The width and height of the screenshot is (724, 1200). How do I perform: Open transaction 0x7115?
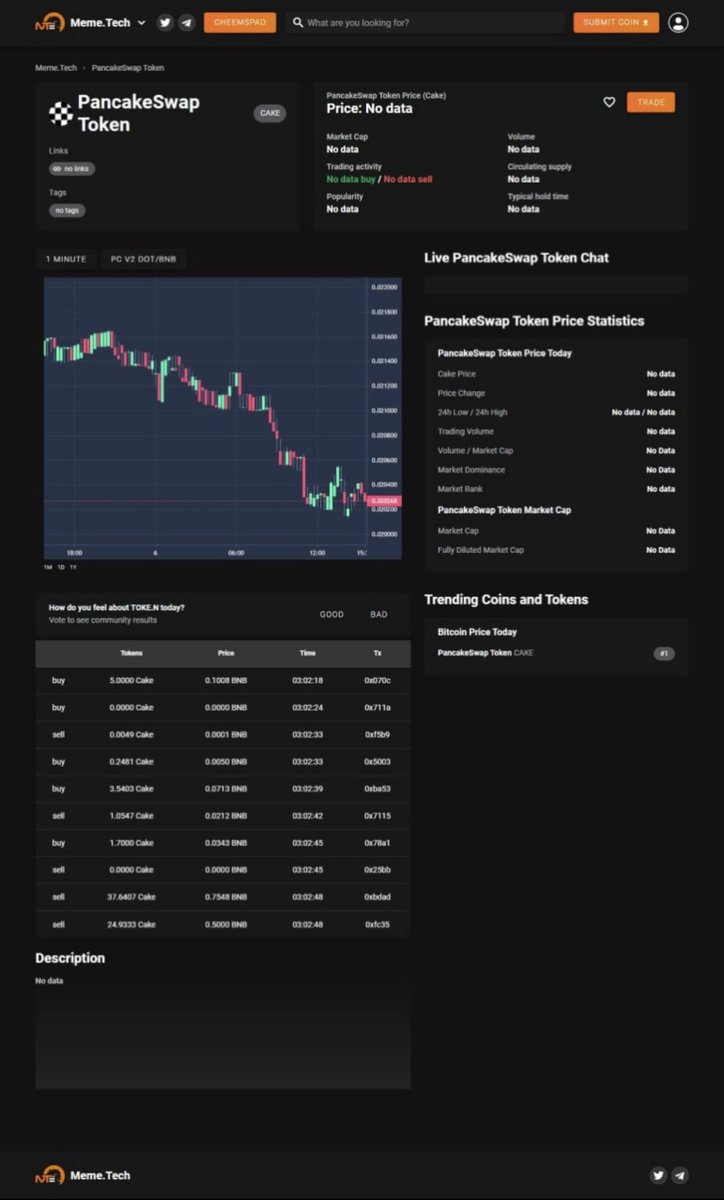(x=377, y=815)
